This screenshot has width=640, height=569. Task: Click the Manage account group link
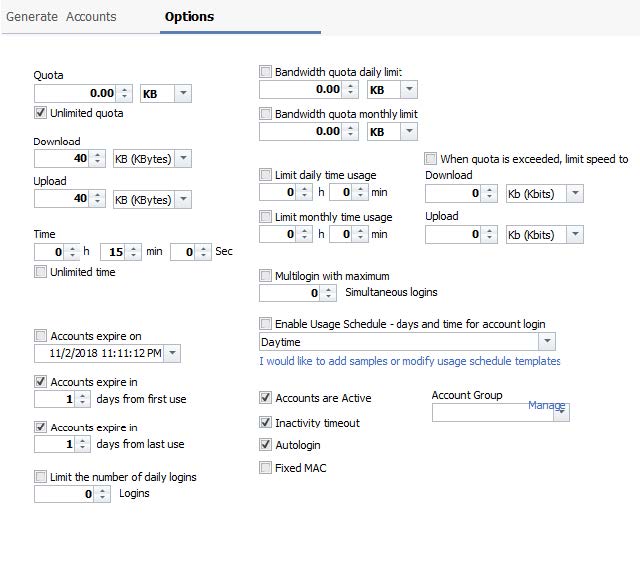tap(547, 405)
